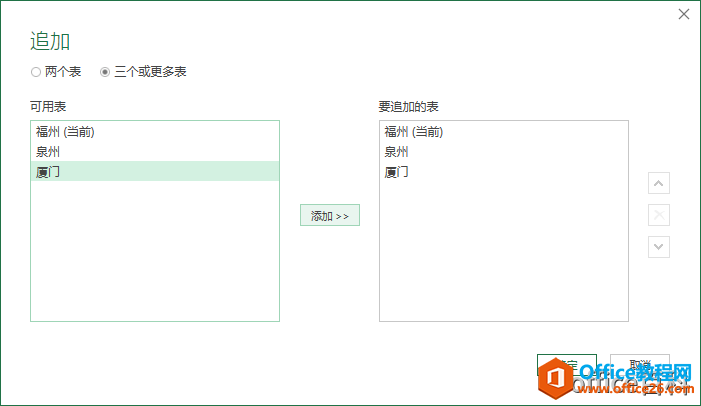Viewport: 701px width, 406px height.
Task: Close the 追加 dialog with the X
Action: (x=684, y=15)
